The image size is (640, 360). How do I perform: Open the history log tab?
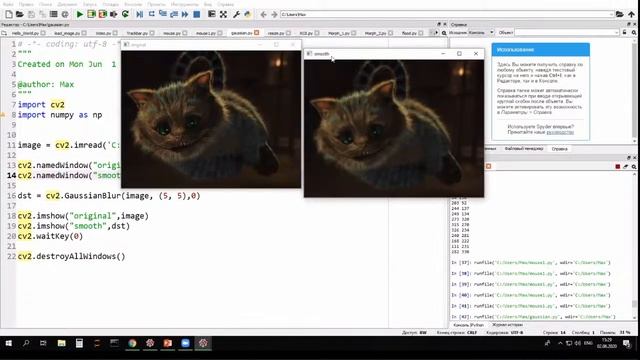(x=507, y=325)
